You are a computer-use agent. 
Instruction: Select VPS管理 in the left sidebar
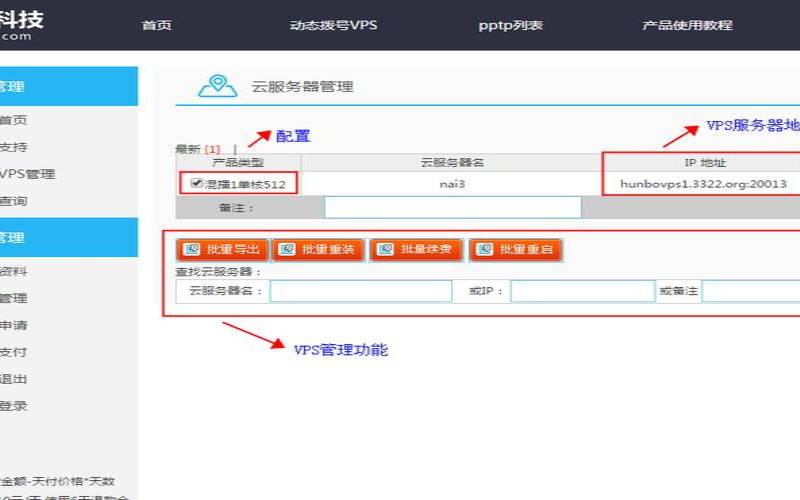coord(27,174)
